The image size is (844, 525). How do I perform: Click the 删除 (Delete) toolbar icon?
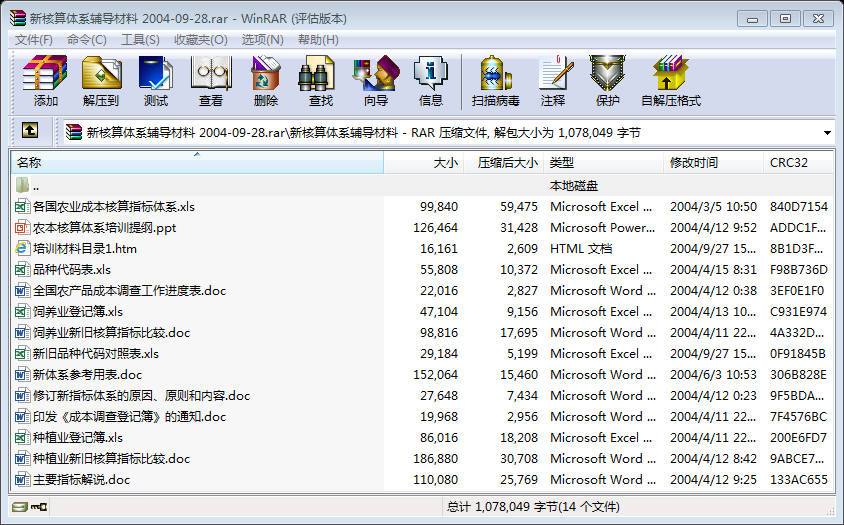tap(265, 73)
